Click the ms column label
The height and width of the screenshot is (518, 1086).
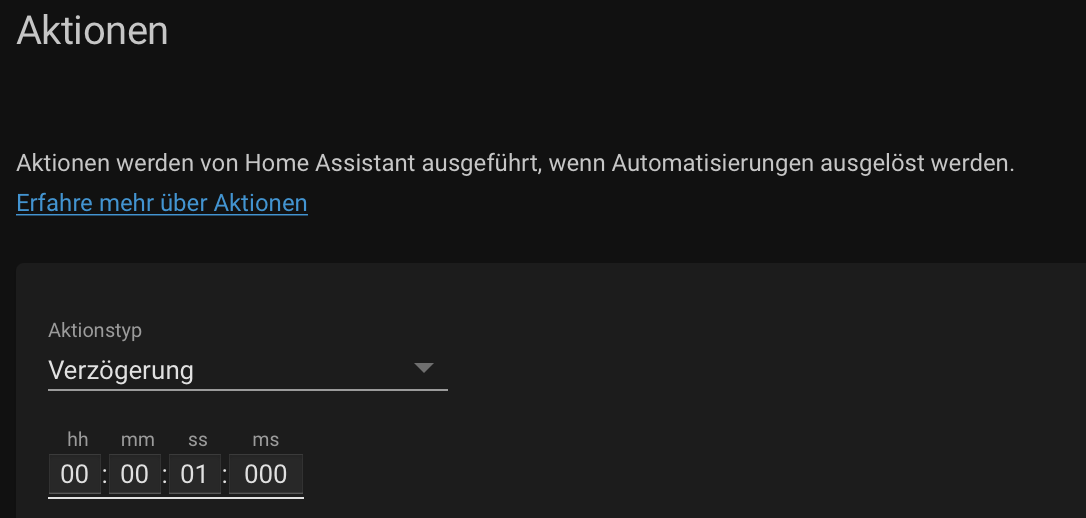tap(265, 439)
